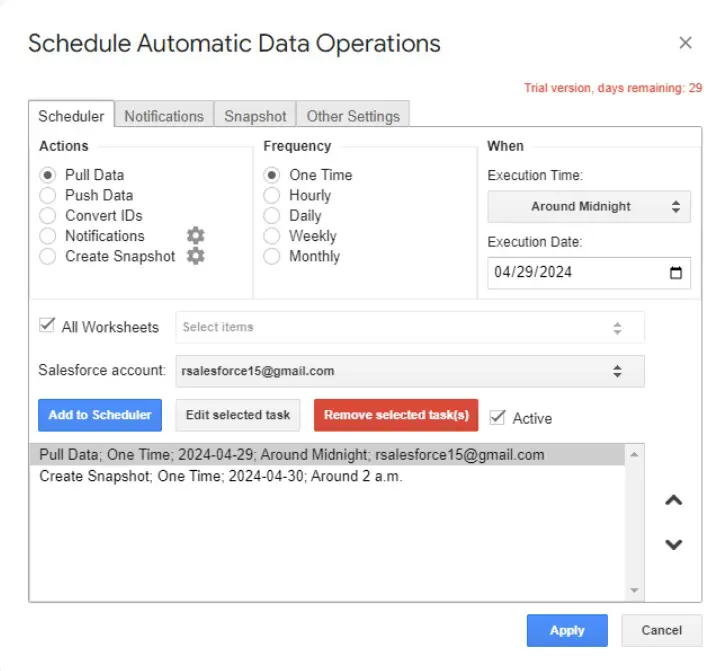Uncheck the All Worksheets checkbox
Image resolution: width=721 pixels, height=671 pixels.
coord(46,326)
